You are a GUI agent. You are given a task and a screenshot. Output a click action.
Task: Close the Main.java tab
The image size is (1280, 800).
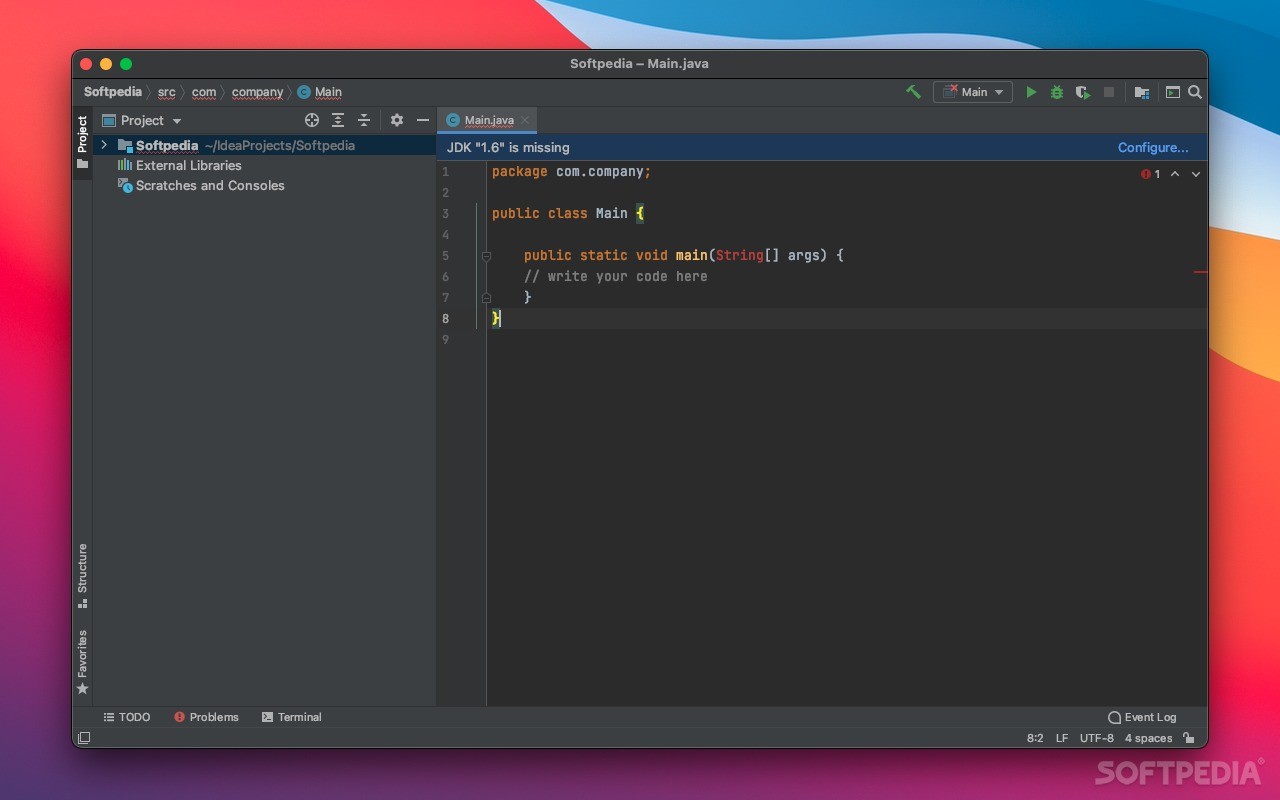(x=525, y=120)
